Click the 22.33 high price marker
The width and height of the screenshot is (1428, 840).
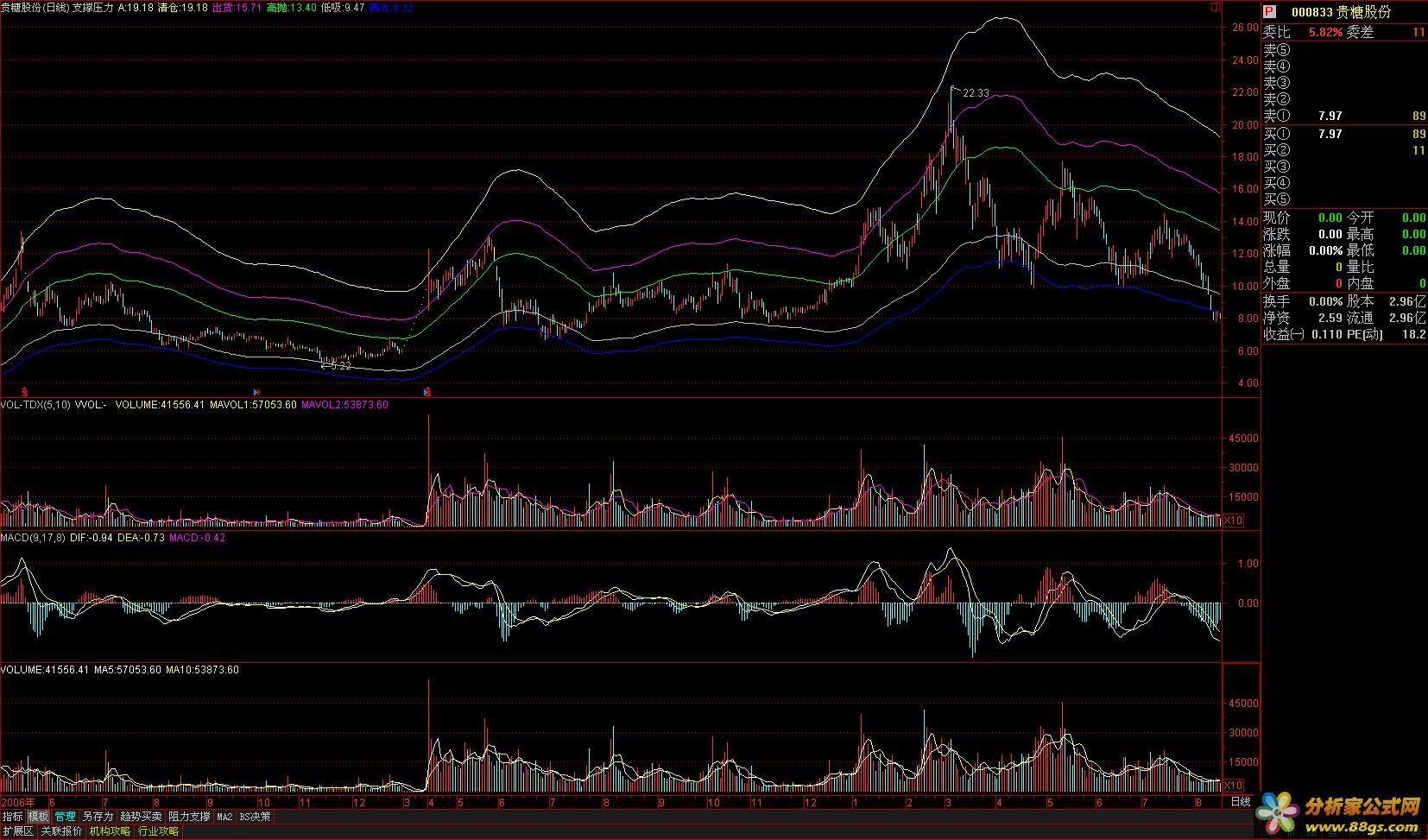click(x=976, y=93)
